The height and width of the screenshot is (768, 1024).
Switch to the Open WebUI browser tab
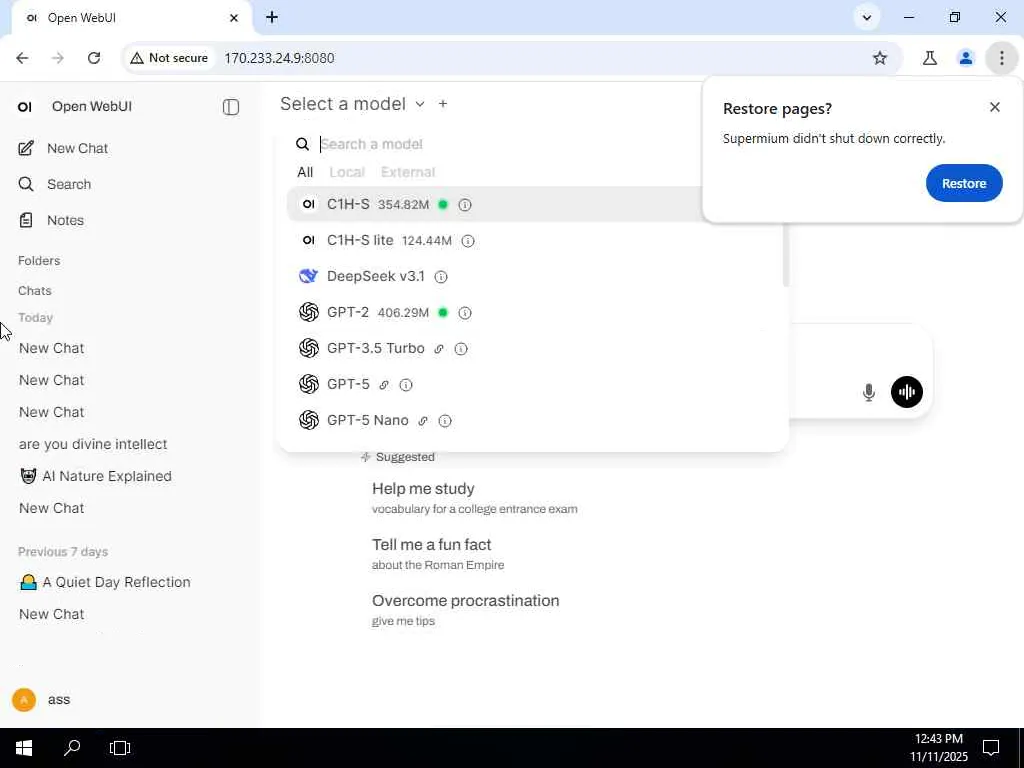(131, 18)
